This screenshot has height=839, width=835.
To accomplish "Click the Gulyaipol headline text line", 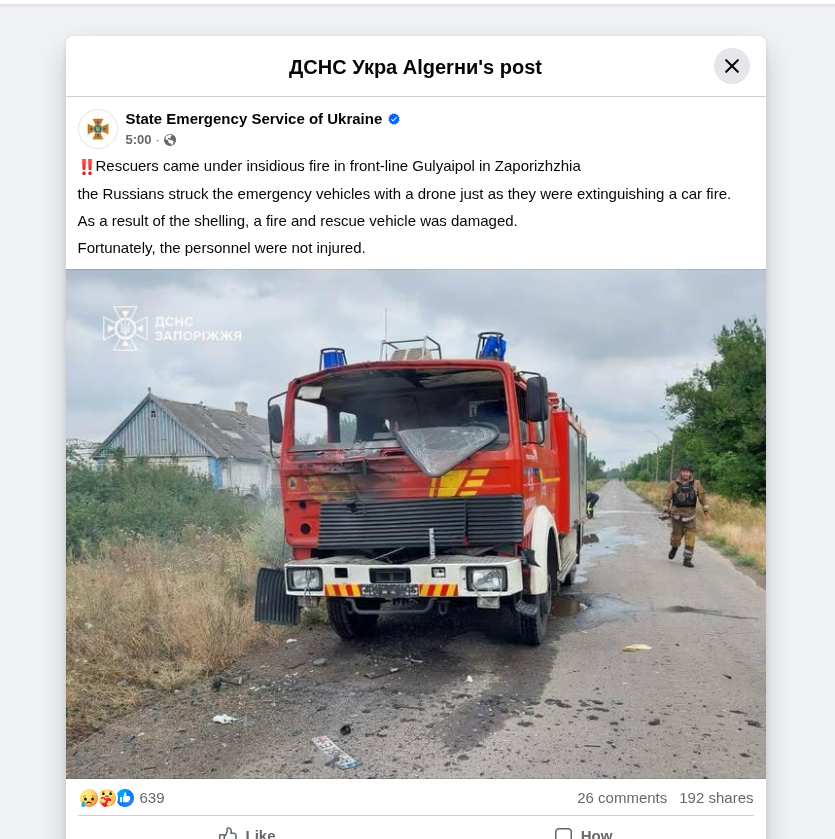I will [x=330, y=166].
